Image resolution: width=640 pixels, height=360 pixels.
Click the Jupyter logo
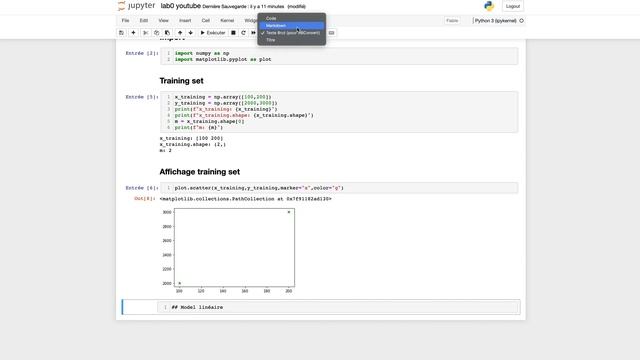pos(137,6)
